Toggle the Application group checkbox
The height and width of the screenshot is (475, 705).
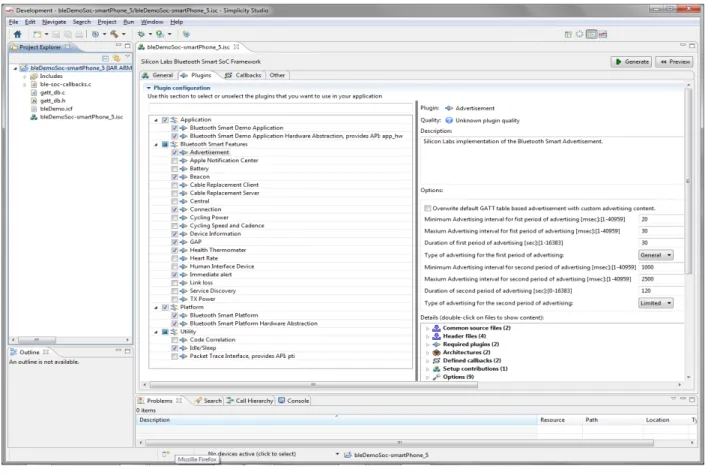165,120
